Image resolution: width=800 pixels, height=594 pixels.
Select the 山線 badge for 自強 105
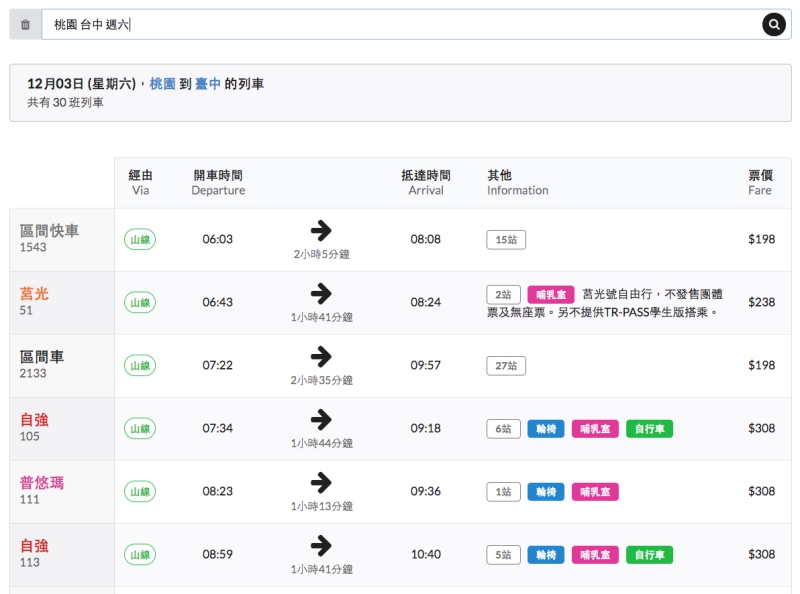(140, 428)
